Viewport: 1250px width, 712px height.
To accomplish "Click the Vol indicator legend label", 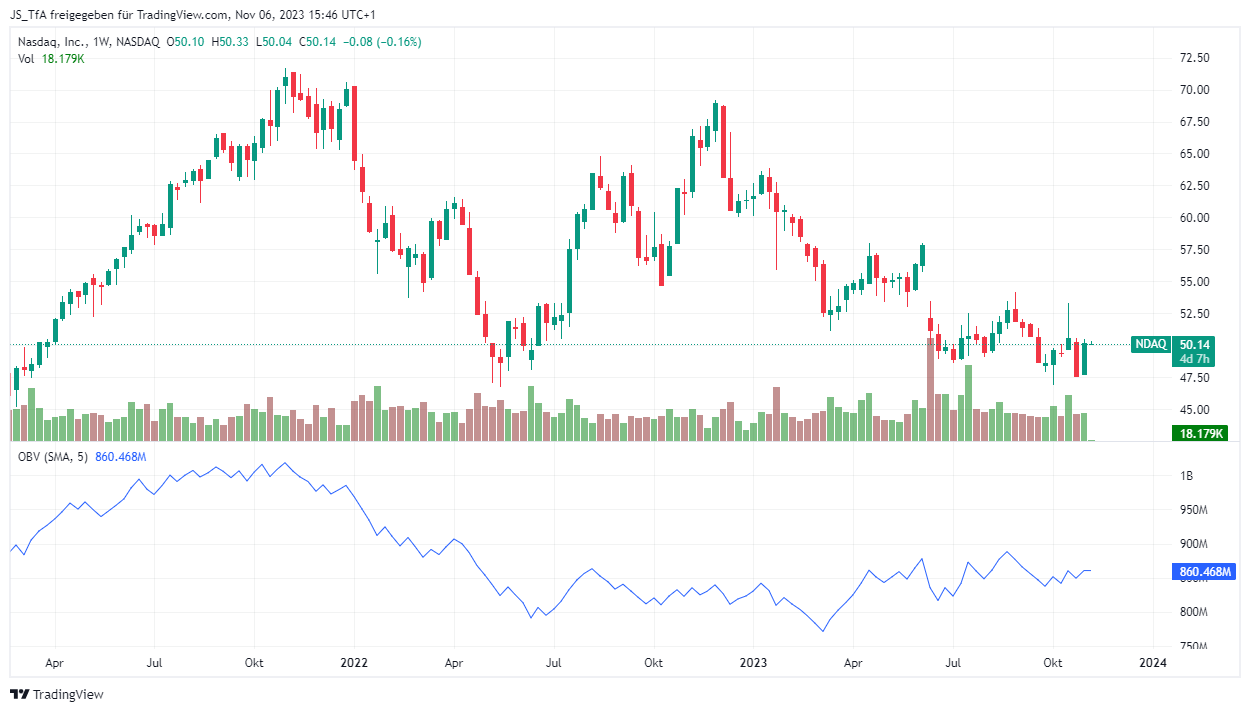I will tap(27, 59).
